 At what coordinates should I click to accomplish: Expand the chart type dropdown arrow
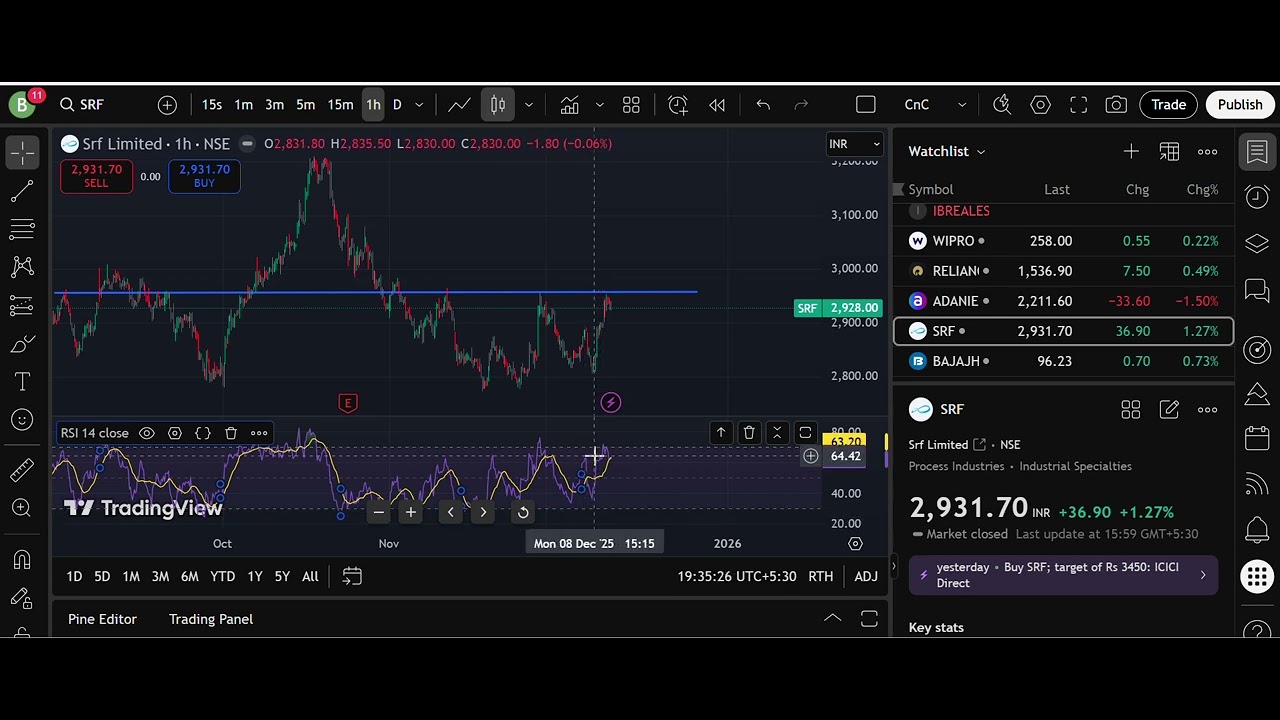[529, 104]
